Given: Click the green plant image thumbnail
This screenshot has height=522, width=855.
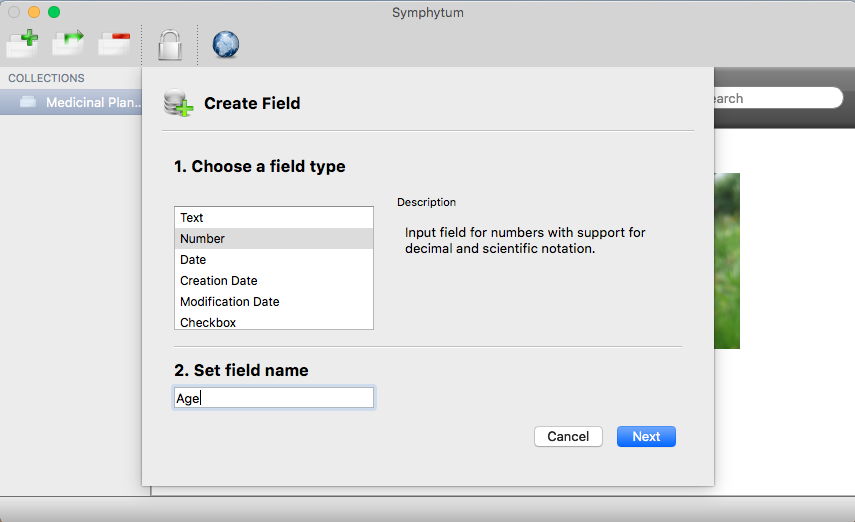Looking at the screenshot, I should pos(727,261).
